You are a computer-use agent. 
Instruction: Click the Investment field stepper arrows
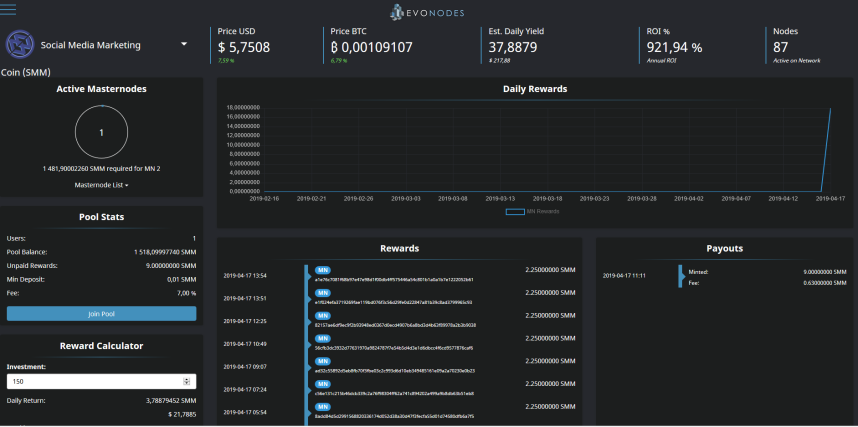pyautogui.click(x=187, y=382)
